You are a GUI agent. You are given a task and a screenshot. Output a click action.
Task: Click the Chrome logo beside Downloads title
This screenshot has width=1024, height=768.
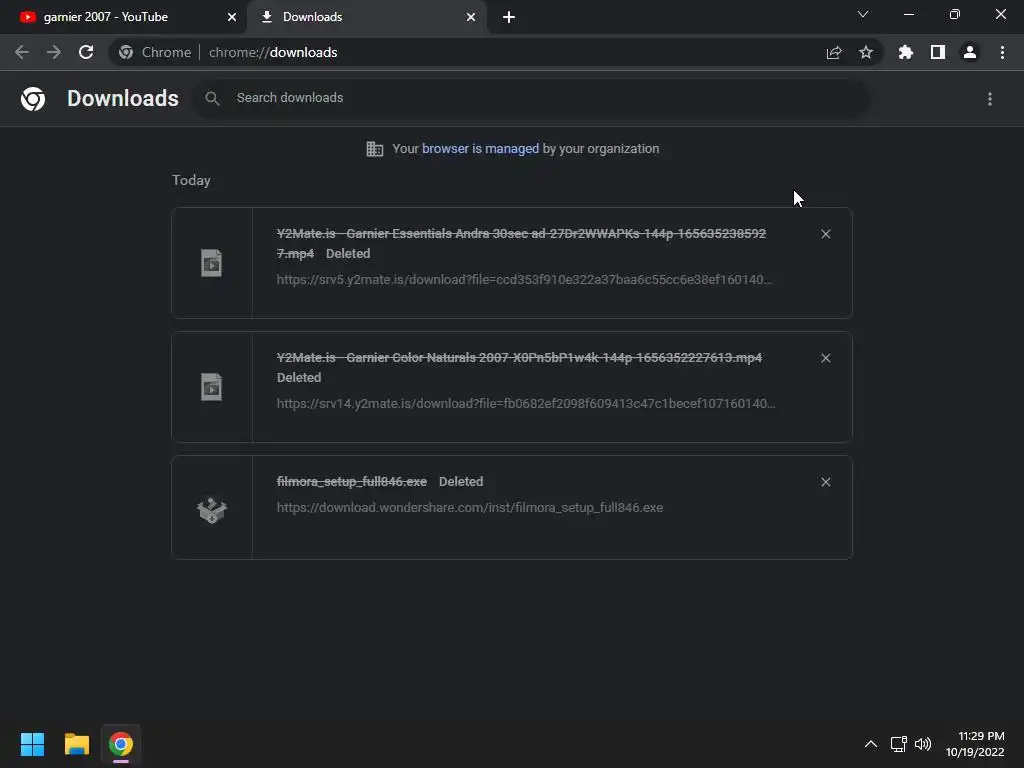pos(33,99)
